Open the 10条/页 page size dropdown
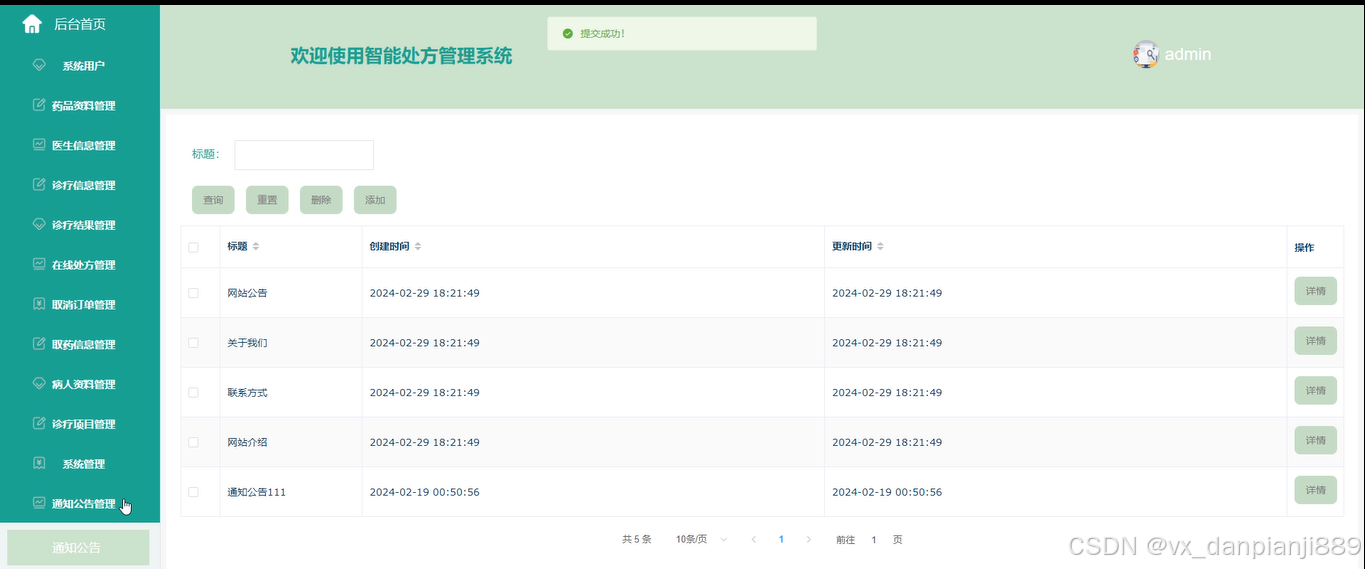1365x569 pixels. pyautogui.click(x=702, y=540)
